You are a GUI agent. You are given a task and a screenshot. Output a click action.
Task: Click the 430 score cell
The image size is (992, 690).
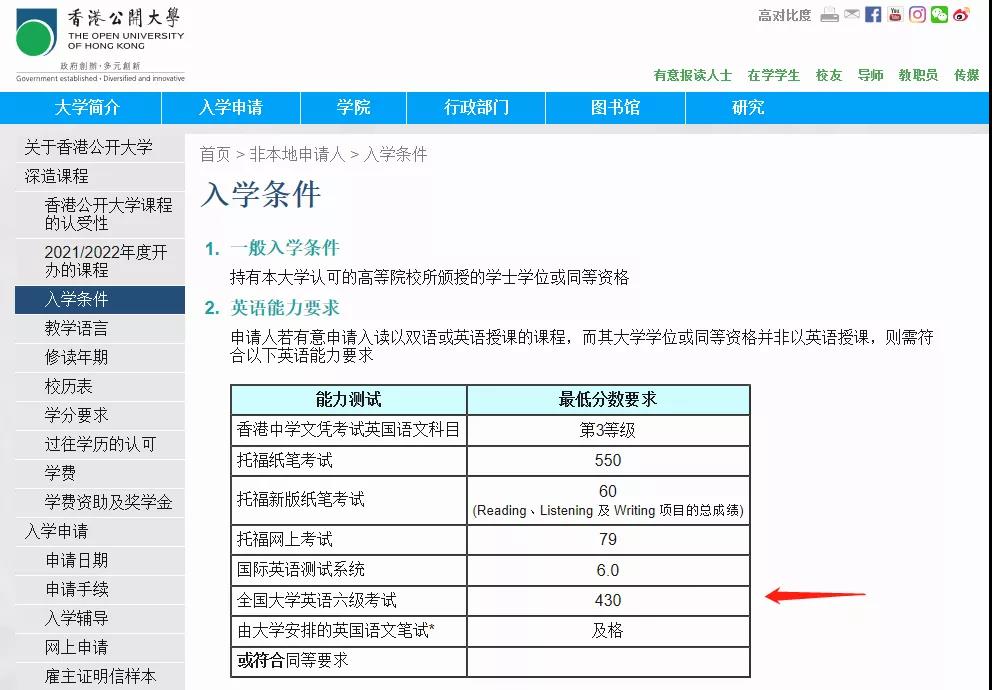(608, 600)
